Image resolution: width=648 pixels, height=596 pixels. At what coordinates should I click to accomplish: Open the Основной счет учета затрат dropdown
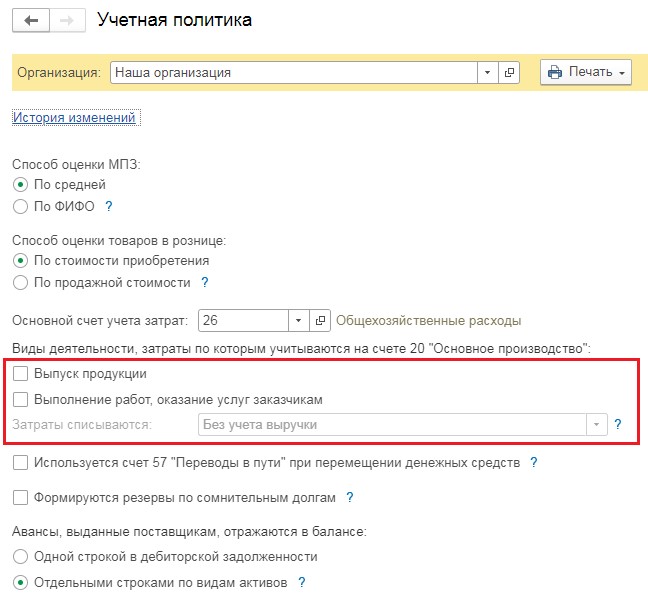pos(298,321)
